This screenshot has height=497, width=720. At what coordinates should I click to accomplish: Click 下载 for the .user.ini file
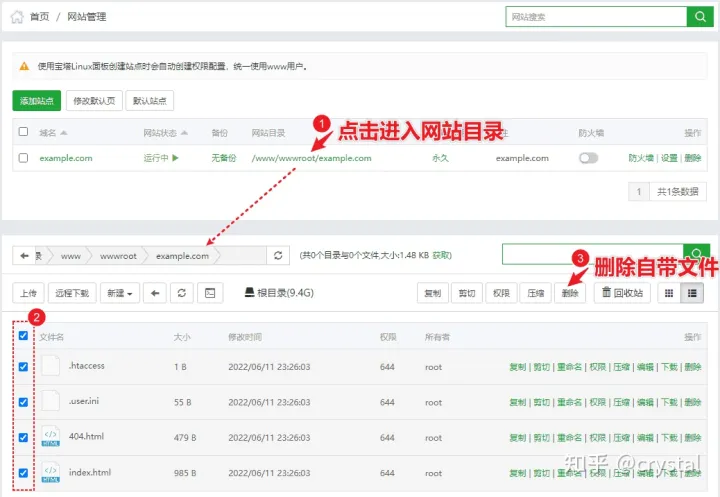coord(669,402)
